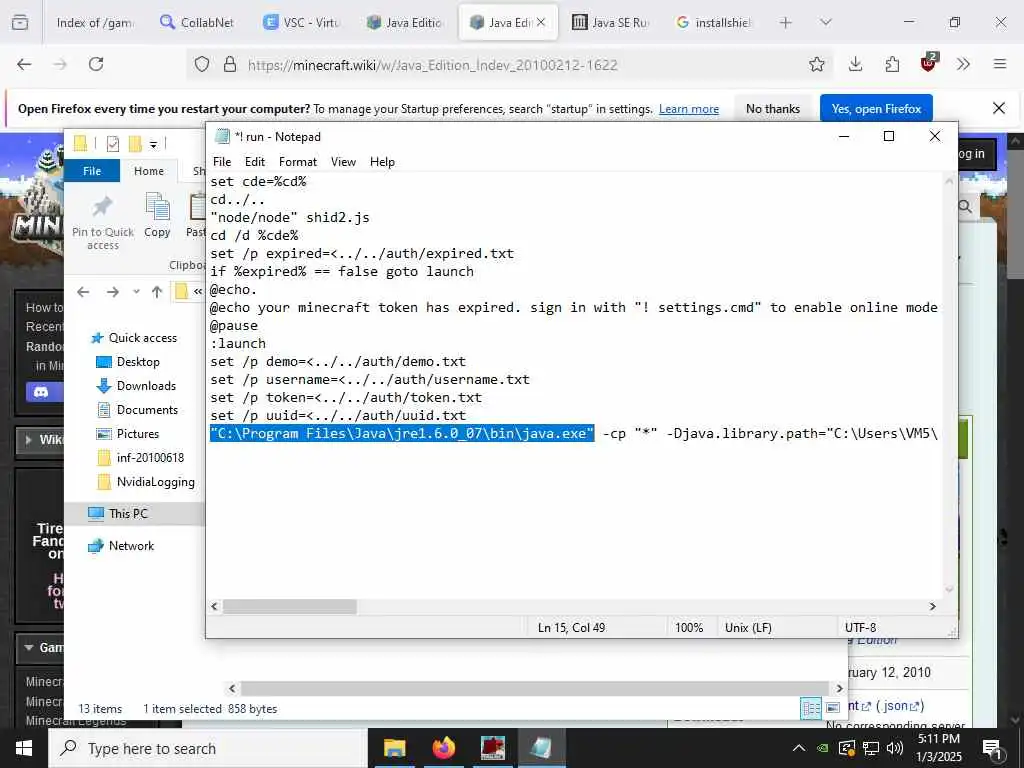Reload the minecraft.wiki page

[96, 64]
